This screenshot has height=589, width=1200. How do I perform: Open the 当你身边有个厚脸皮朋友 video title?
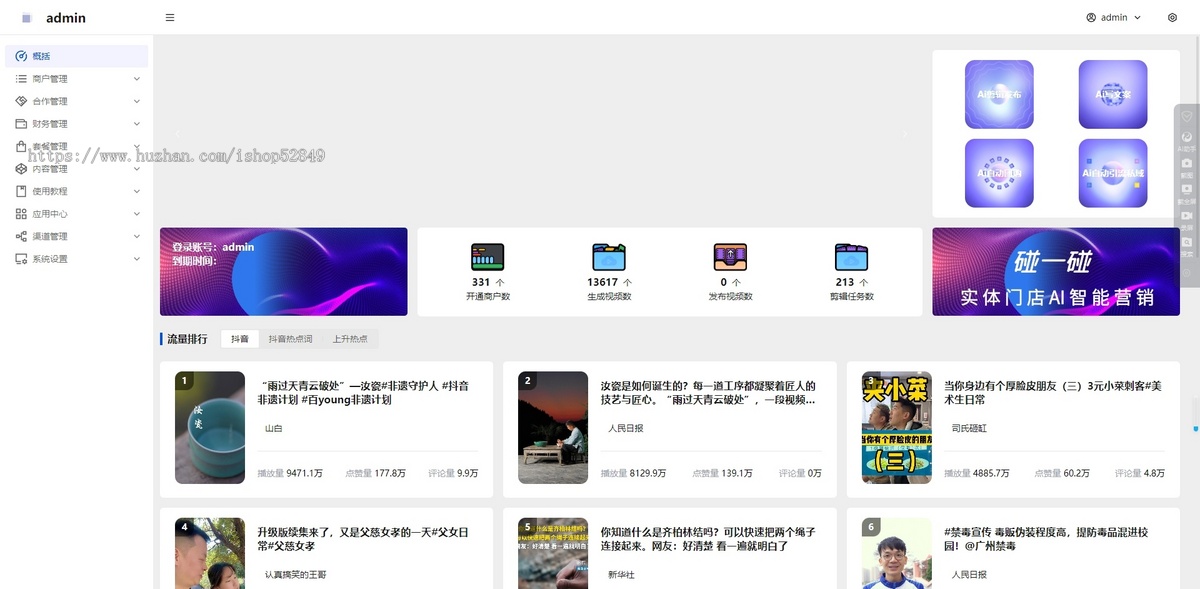point(1053,392)
